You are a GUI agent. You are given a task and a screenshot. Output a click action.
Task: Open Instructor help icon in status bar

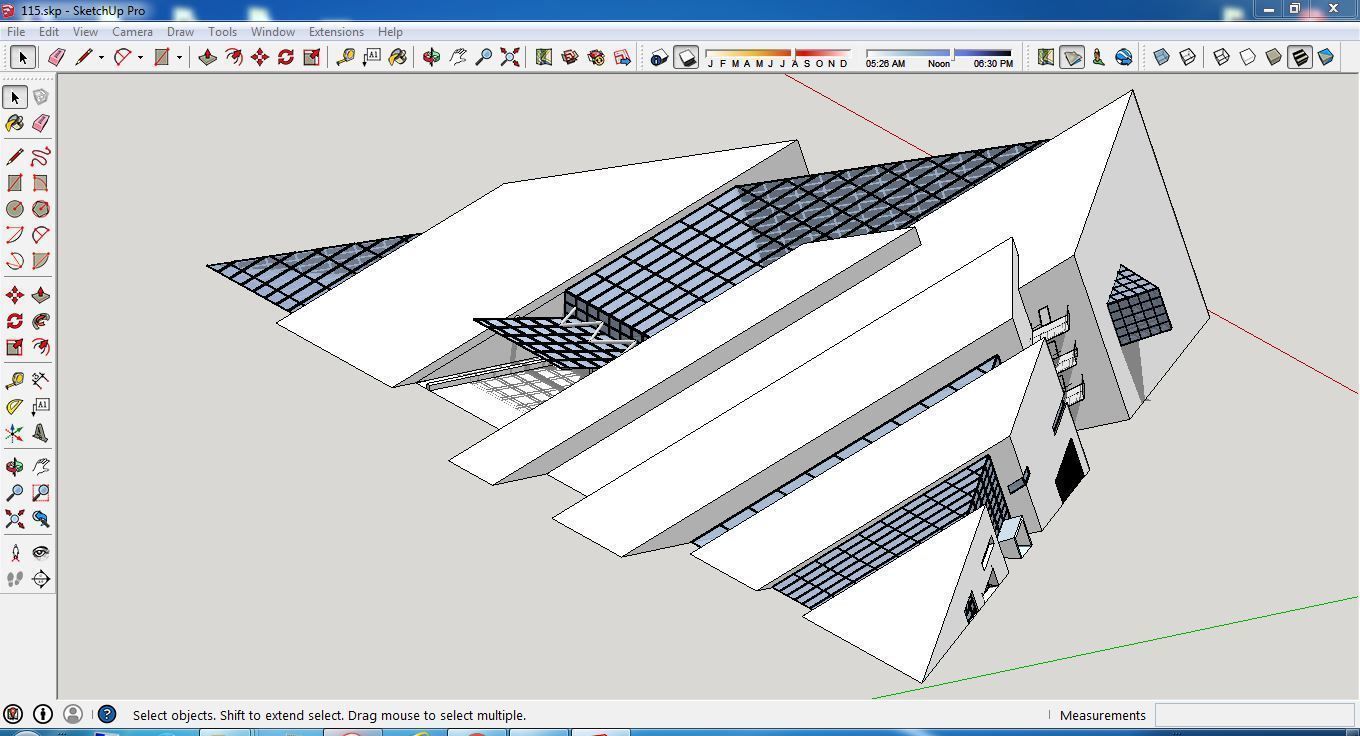pyautogui.click(x=107, y=715)
